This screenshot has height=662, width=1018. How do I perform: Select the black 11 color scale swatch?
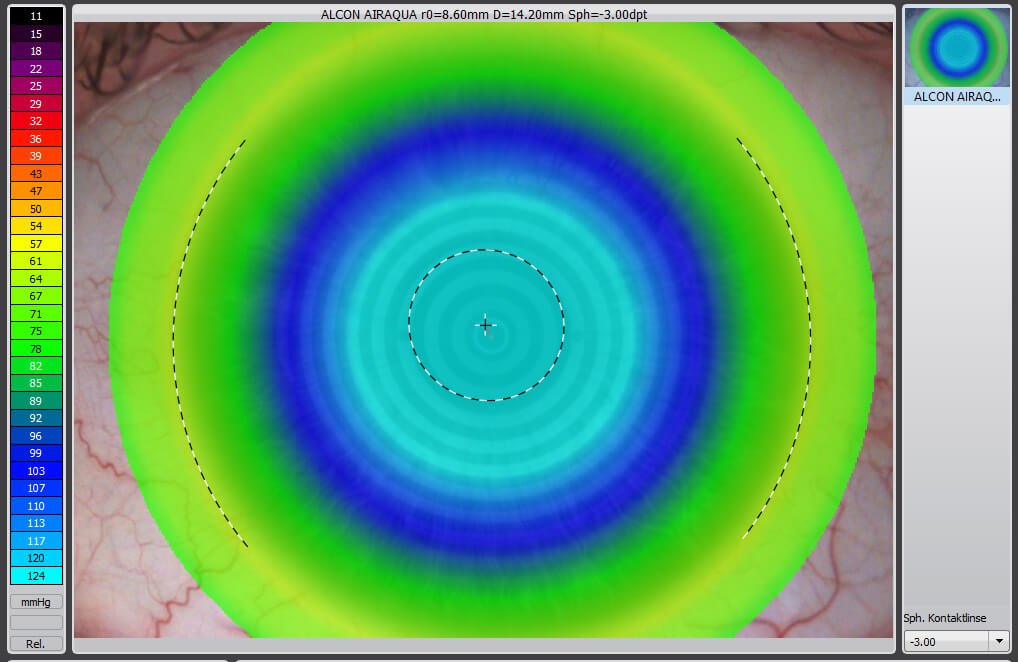coord(36,17)
